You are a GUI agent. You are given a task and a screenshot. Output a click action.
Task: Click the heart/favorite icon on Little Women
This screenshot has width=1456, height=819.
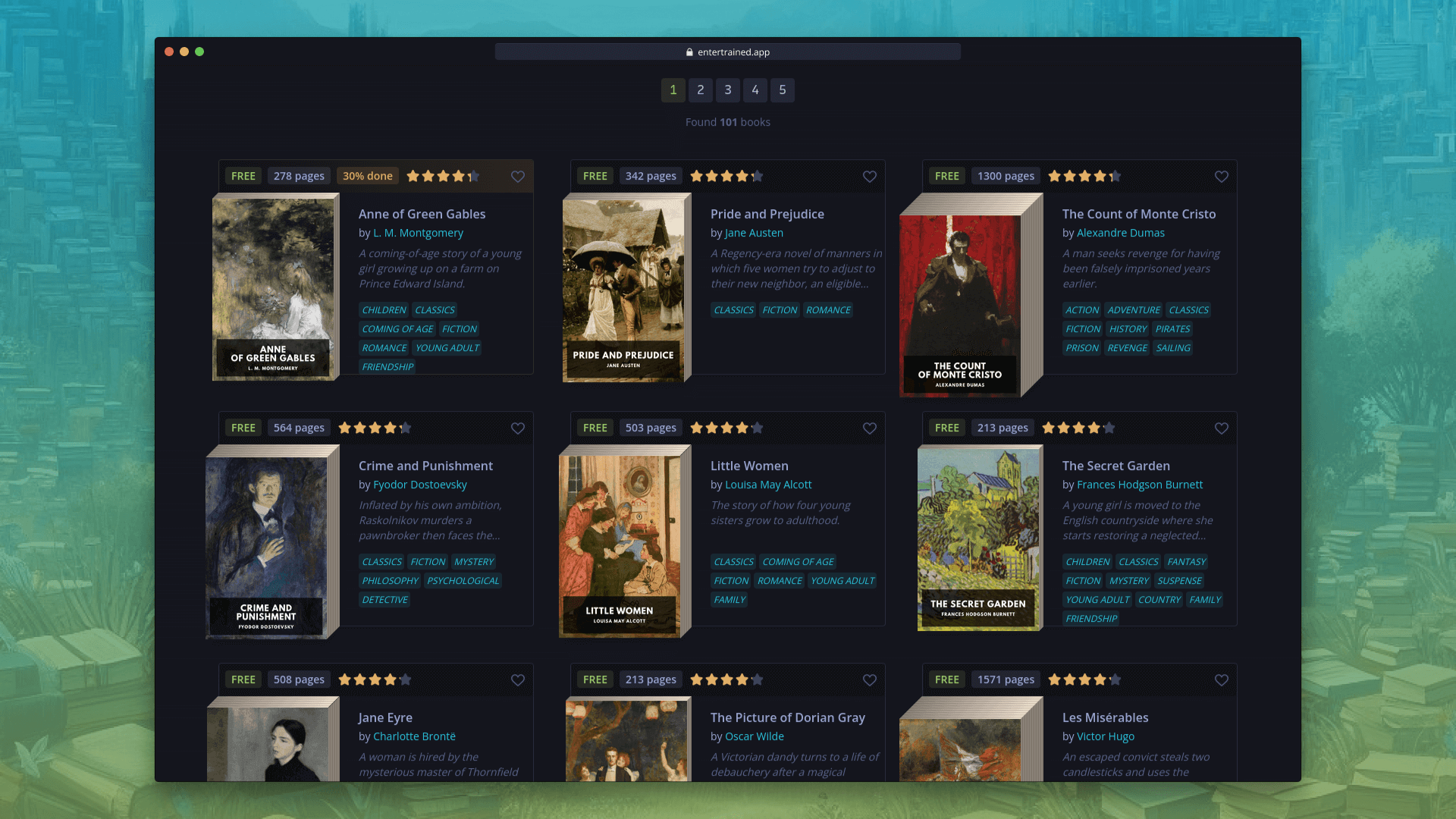pos(869,428)
